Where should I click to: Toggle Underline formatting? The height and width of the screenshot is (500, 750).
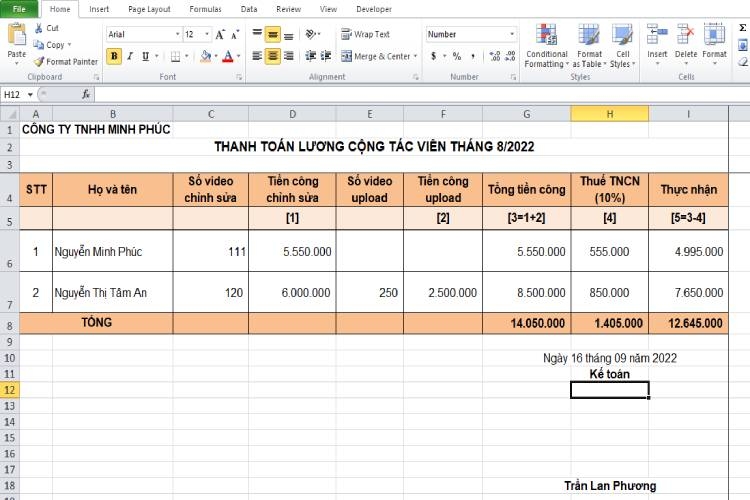[x=145, y=56]
